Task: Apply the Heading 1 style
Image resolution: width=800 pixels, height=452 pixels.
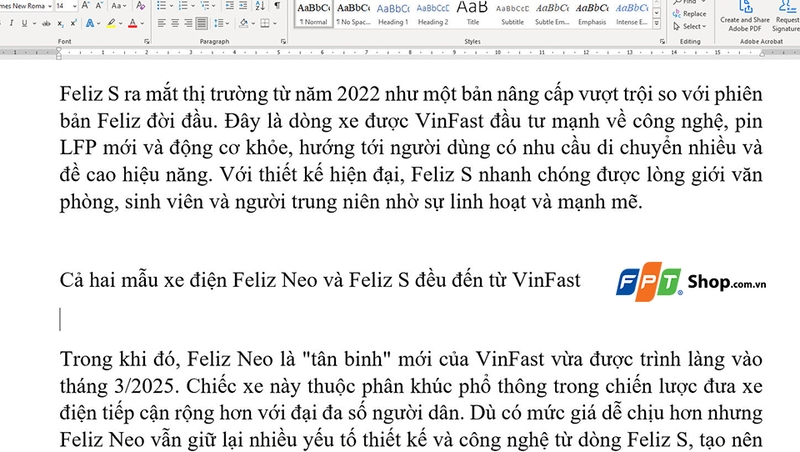Action: (393, 13)
